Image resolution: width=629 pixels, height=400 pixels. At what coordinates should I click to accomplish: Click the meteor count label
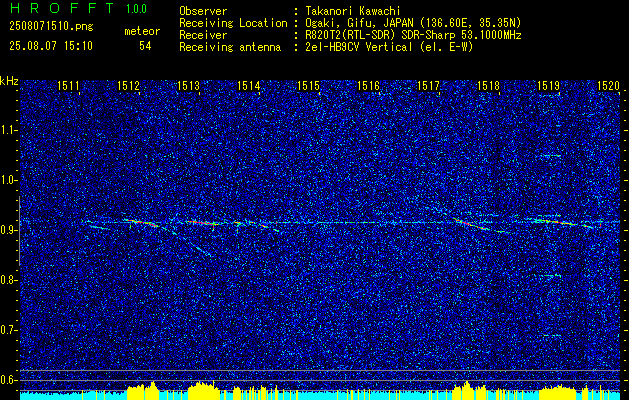(x=142, y=31)
